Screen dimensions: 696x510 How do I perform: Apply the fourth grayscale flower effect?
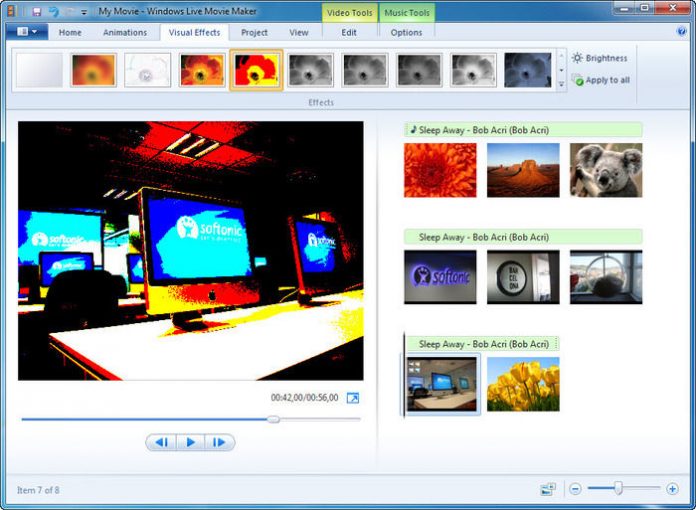point(473,70)
